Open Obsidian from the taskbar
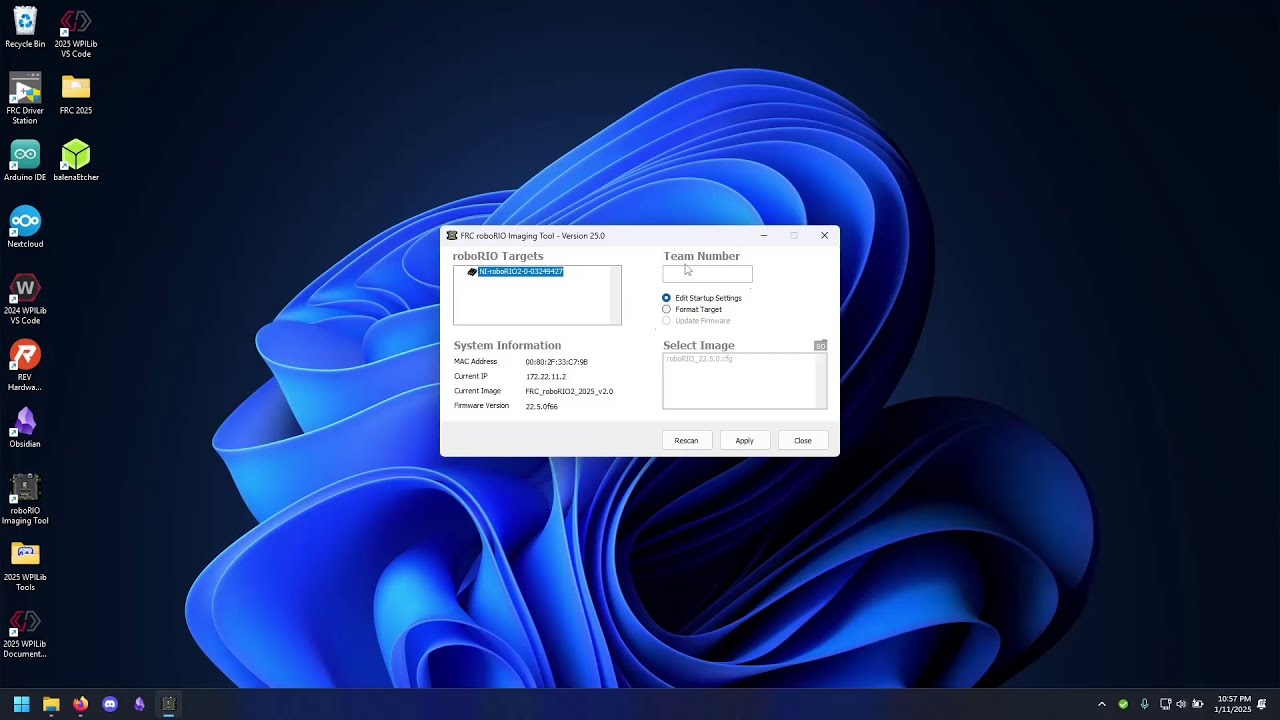1280x720 pixels. coord(139,704)
